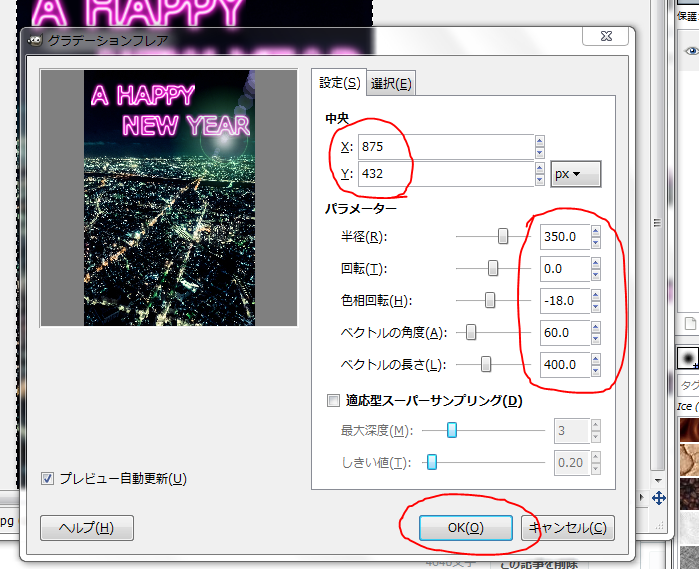Click the 最大深度(M) slider handle
Screen dimensions: 699x569
tap(452, 430)
